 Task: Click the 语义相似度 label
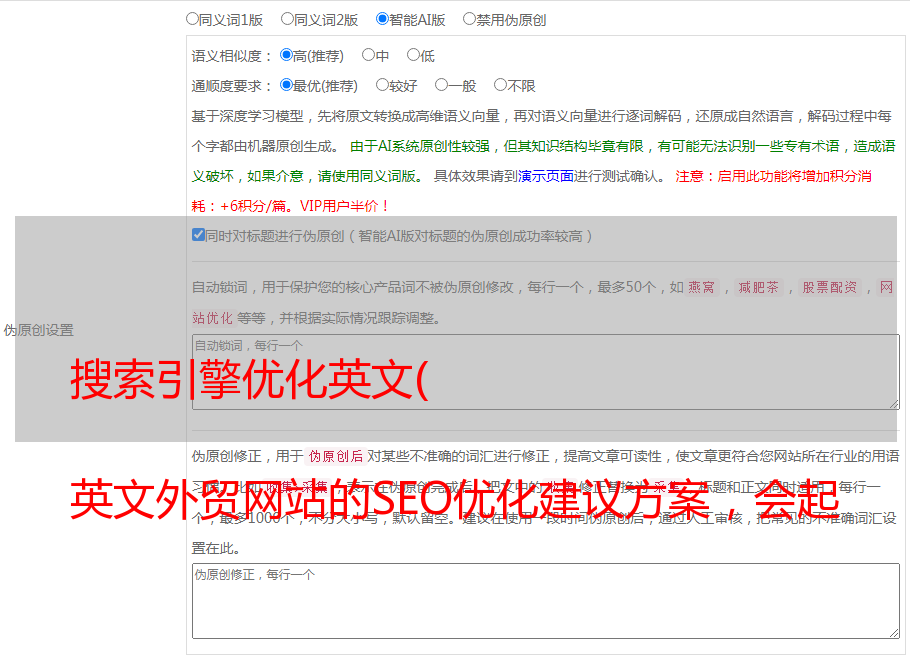point(231,56)
